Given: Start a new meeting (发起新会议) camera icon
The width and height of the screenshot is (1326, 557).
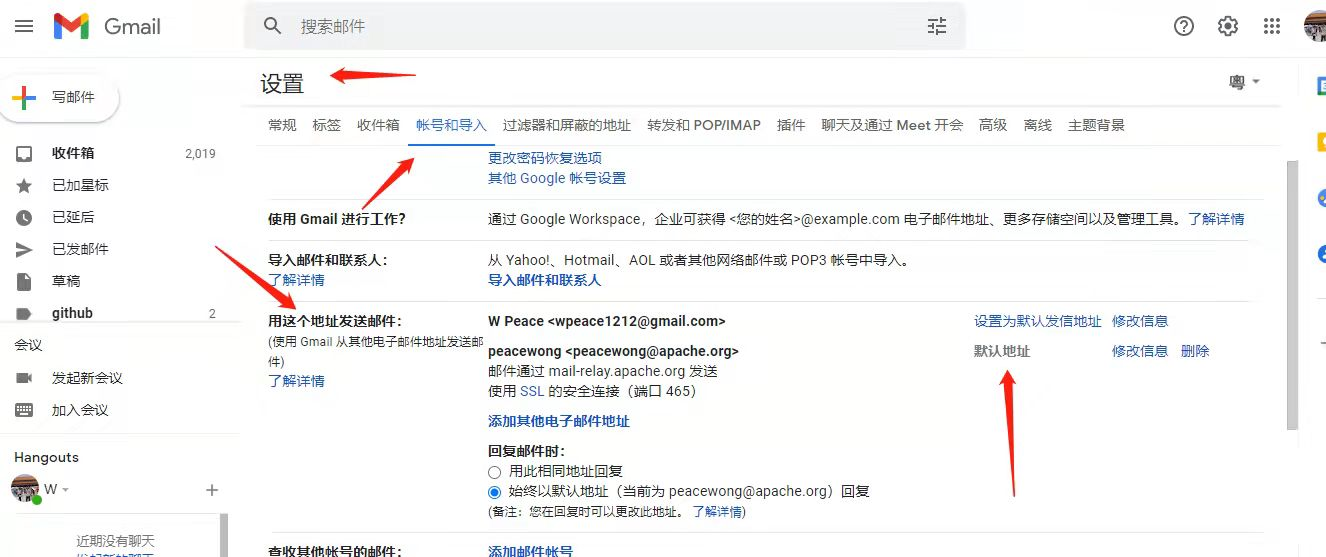Looking at the screenshot, I should pyautogui.click(x=24, y=378).
